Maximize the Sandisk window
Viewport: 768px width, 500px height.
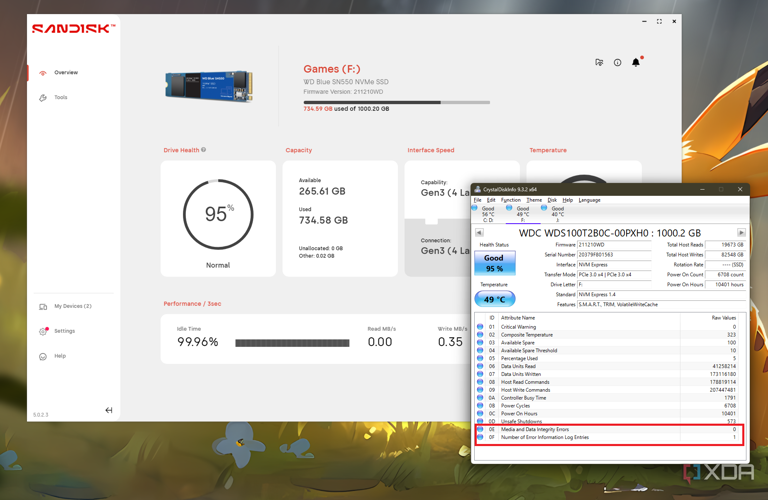point(659,22)
